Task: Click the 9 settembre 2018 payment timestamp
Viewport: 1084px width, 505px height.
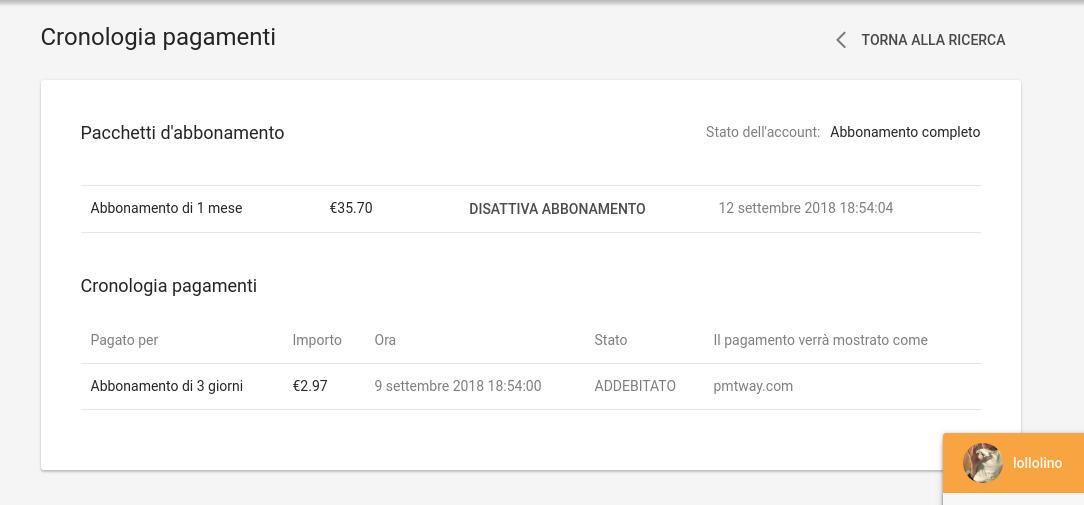Action: coord(457,386)
